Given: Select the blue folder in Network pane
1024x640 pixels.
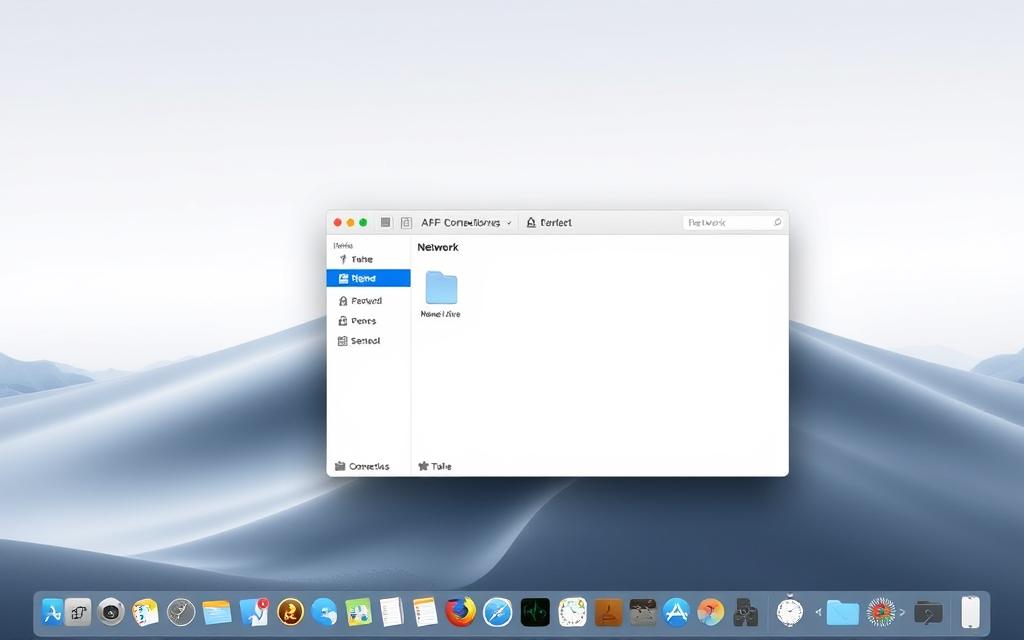Looking at the screenshot, I should pyautogui.click(x=441, y=288).
